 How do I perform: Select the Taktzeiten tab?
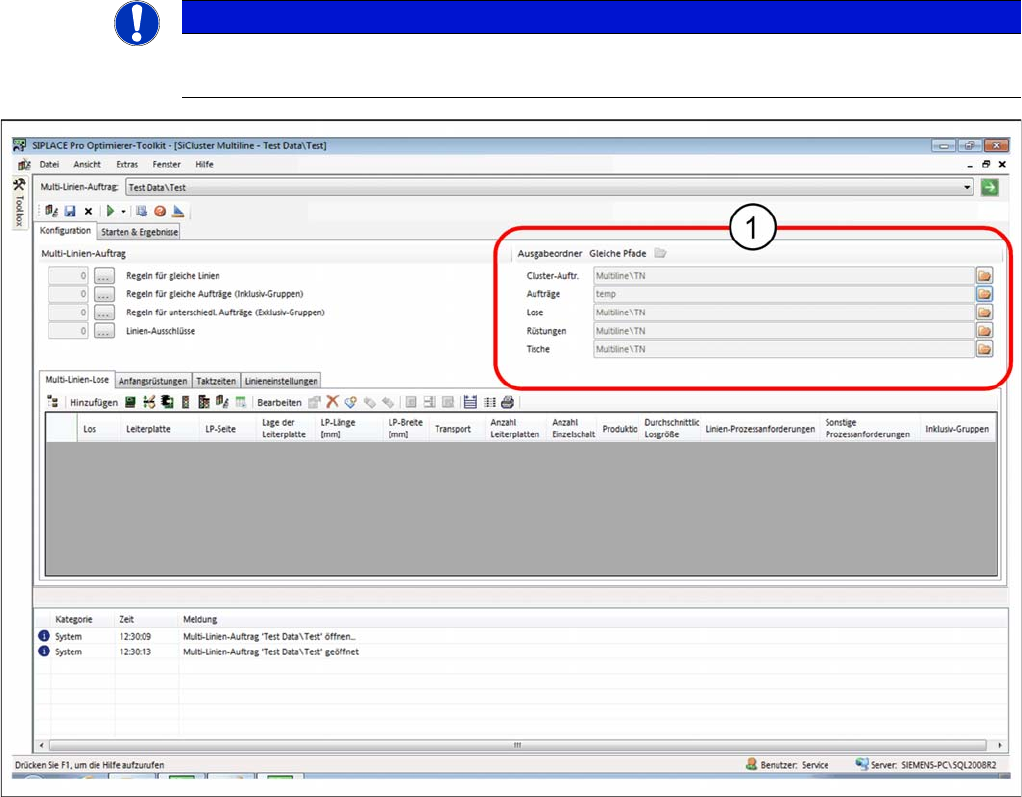pyautogui.click(x=216, y=381)
